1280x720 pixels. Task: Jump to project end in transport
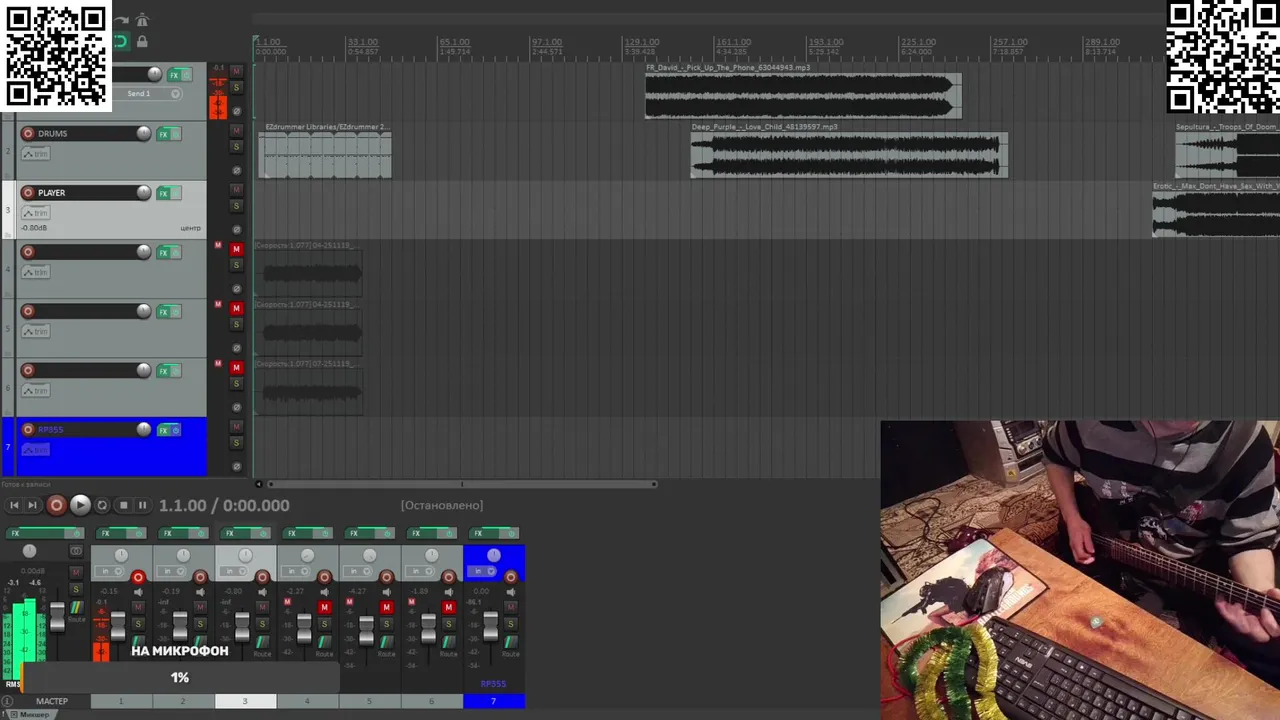point(32,506)
